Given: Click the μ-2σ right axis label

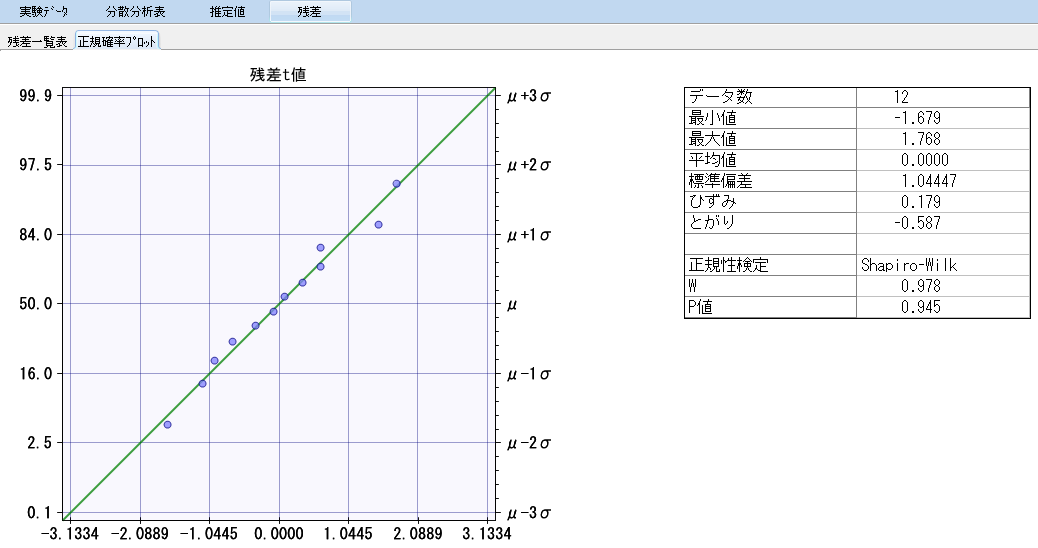Looking at the screenshot, I should pyautogui.click(x=529, y=443).
